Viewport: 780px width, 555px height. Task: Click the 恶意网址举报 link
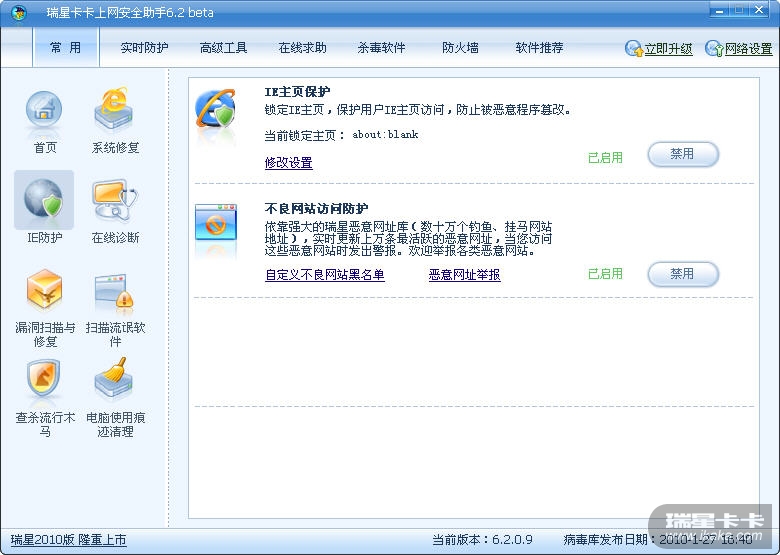pos(465,275)
